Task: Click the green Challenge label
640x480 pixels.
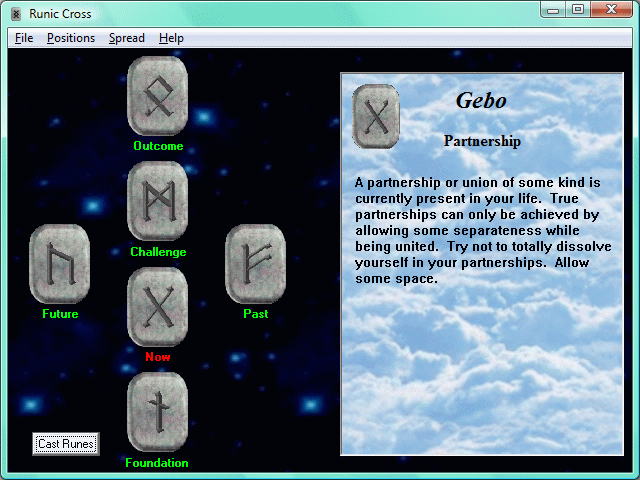Action: pos(158,252)
